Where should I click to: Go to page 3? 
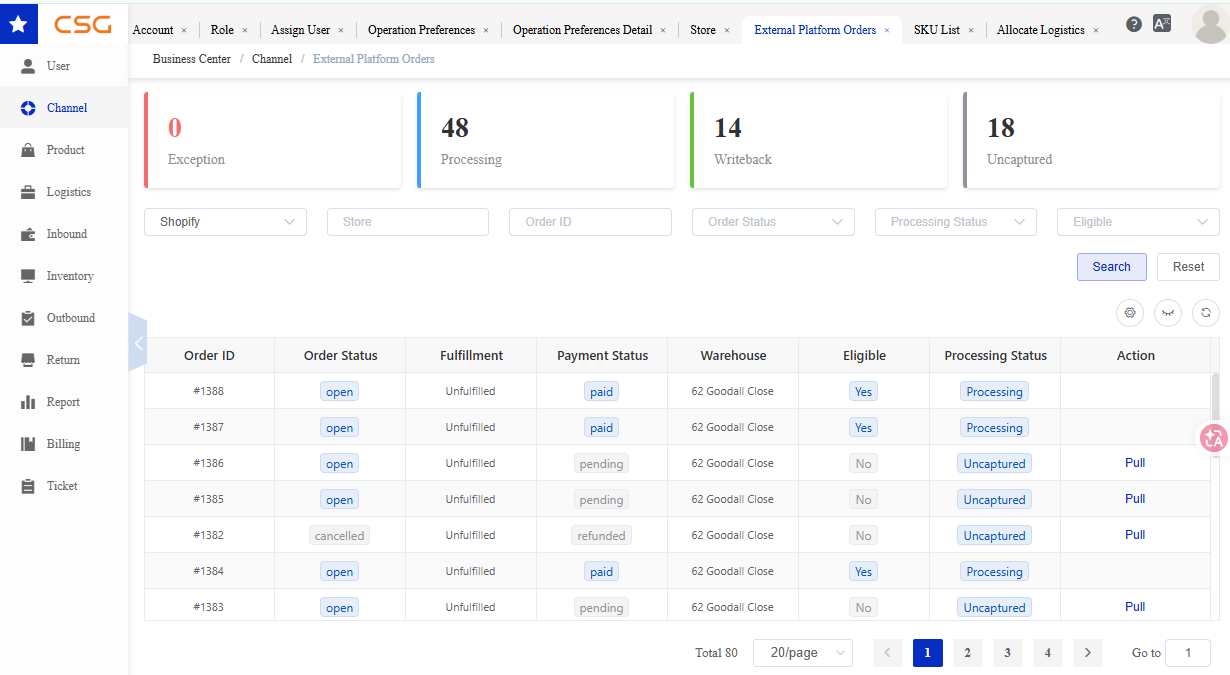[1007, 653]
